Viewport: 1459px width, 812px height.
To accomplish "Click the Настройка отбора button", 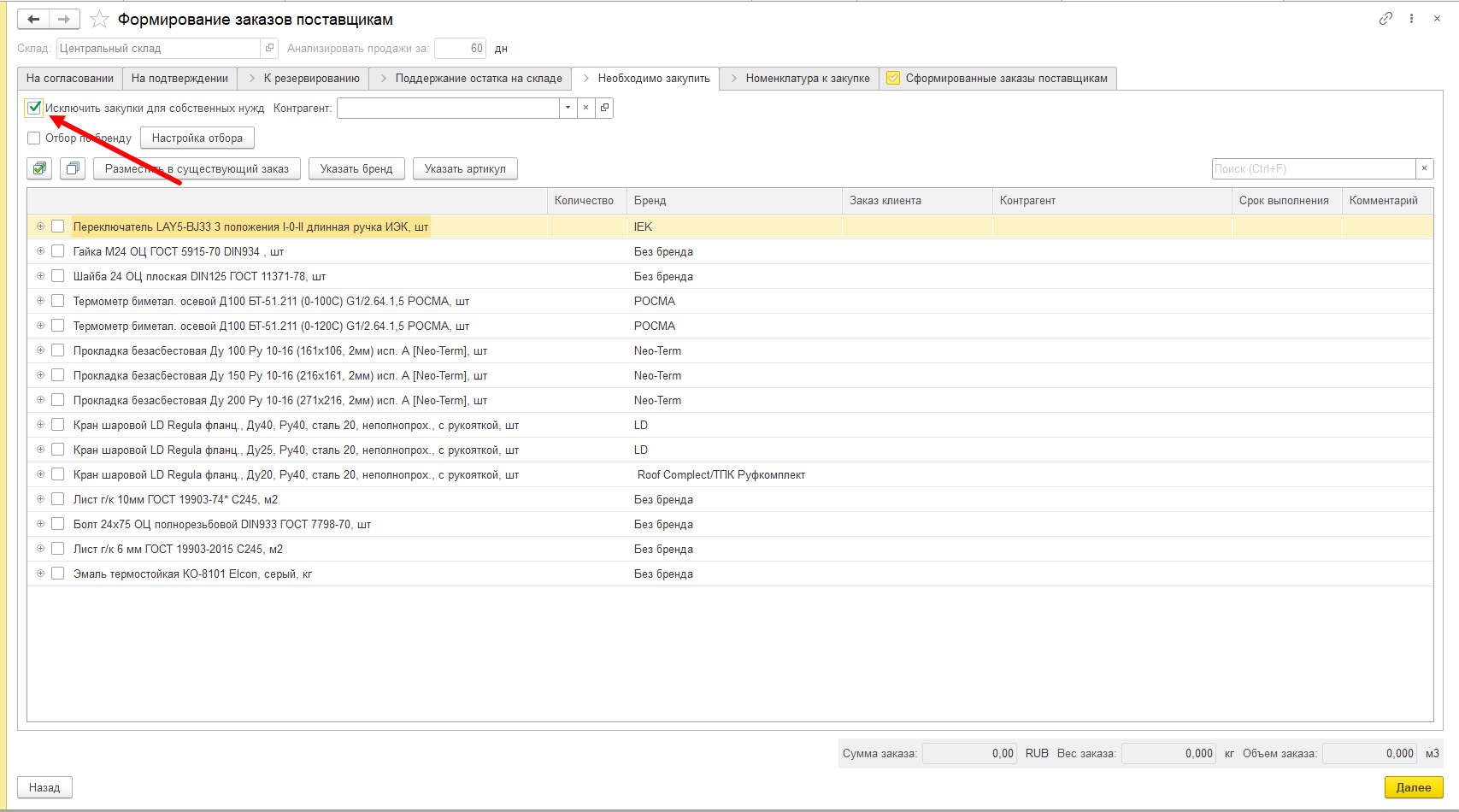I will coord(197,138).
